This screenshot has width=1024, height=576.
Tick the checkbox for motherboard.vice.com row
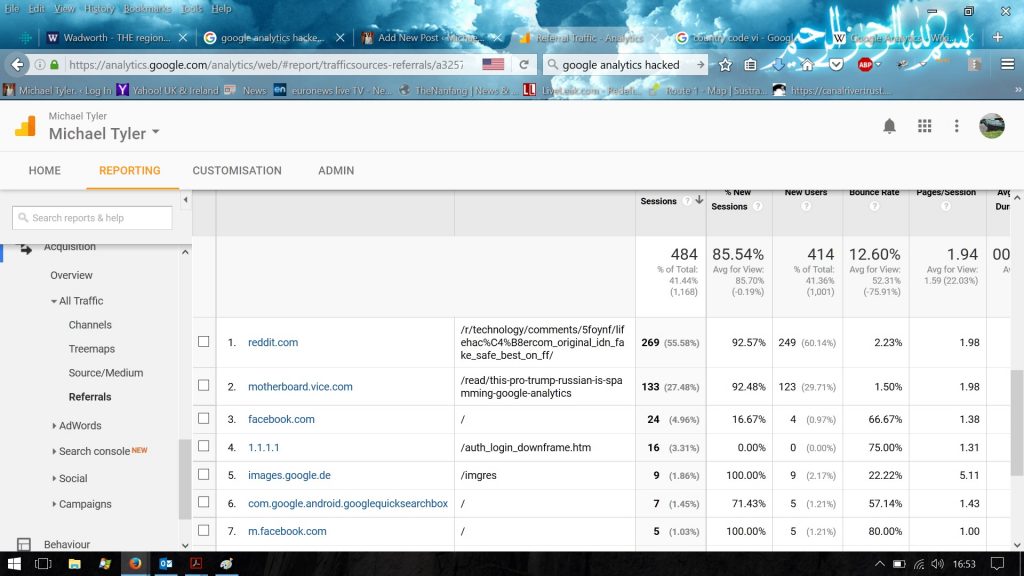(204, 385)
